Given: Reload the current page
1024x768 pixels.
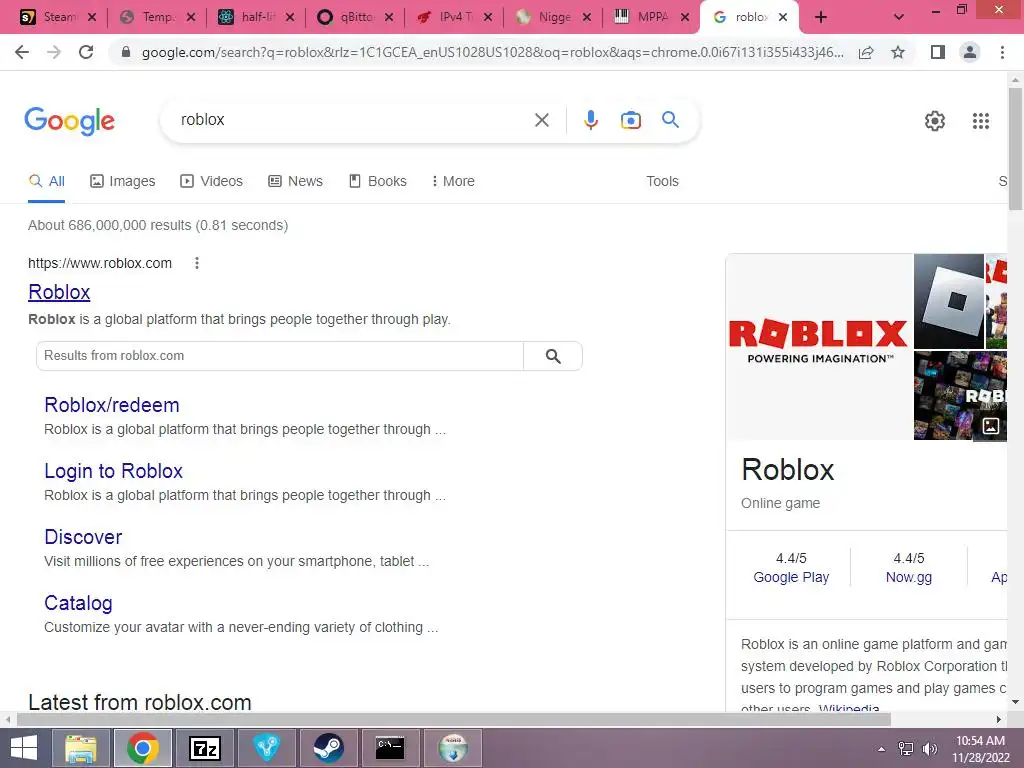Looking at the screenshot, I should 86,52.
